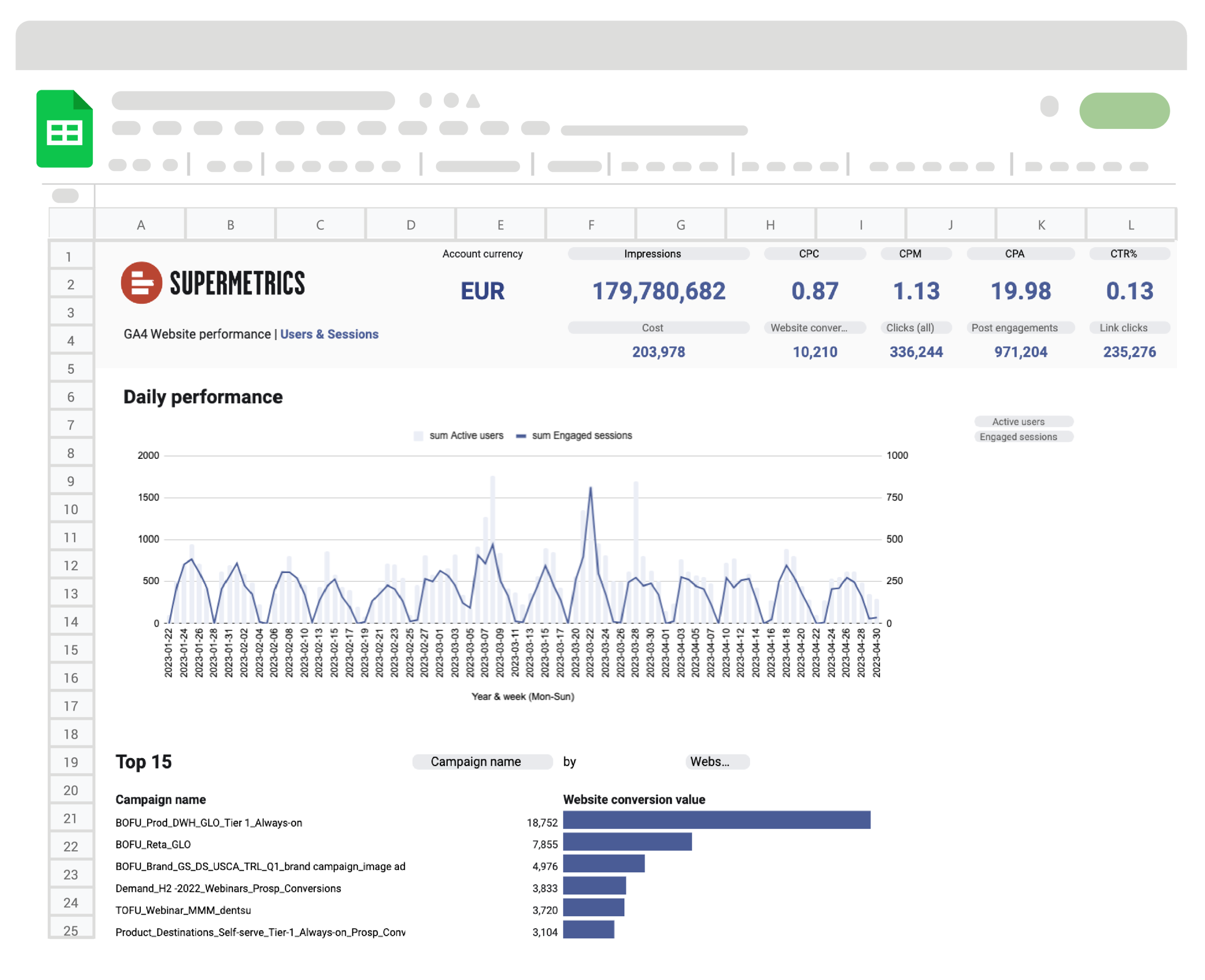Click the name box above row numbers

[66, 196]
